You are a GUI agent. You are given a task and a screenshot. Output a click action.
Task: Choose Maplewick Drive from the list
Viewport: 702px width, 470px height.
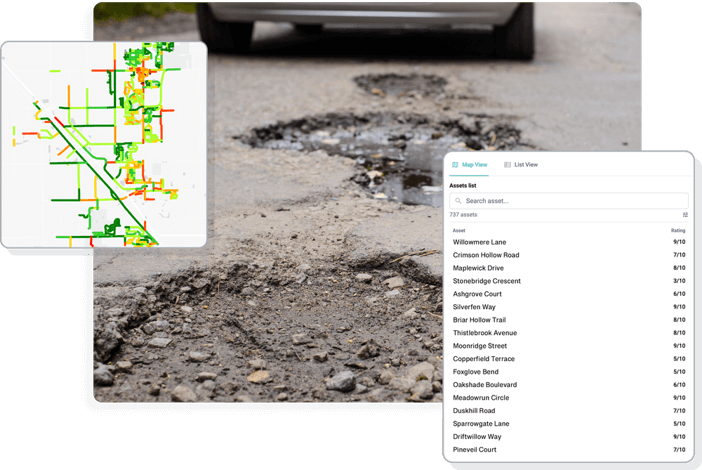(478, 268)
